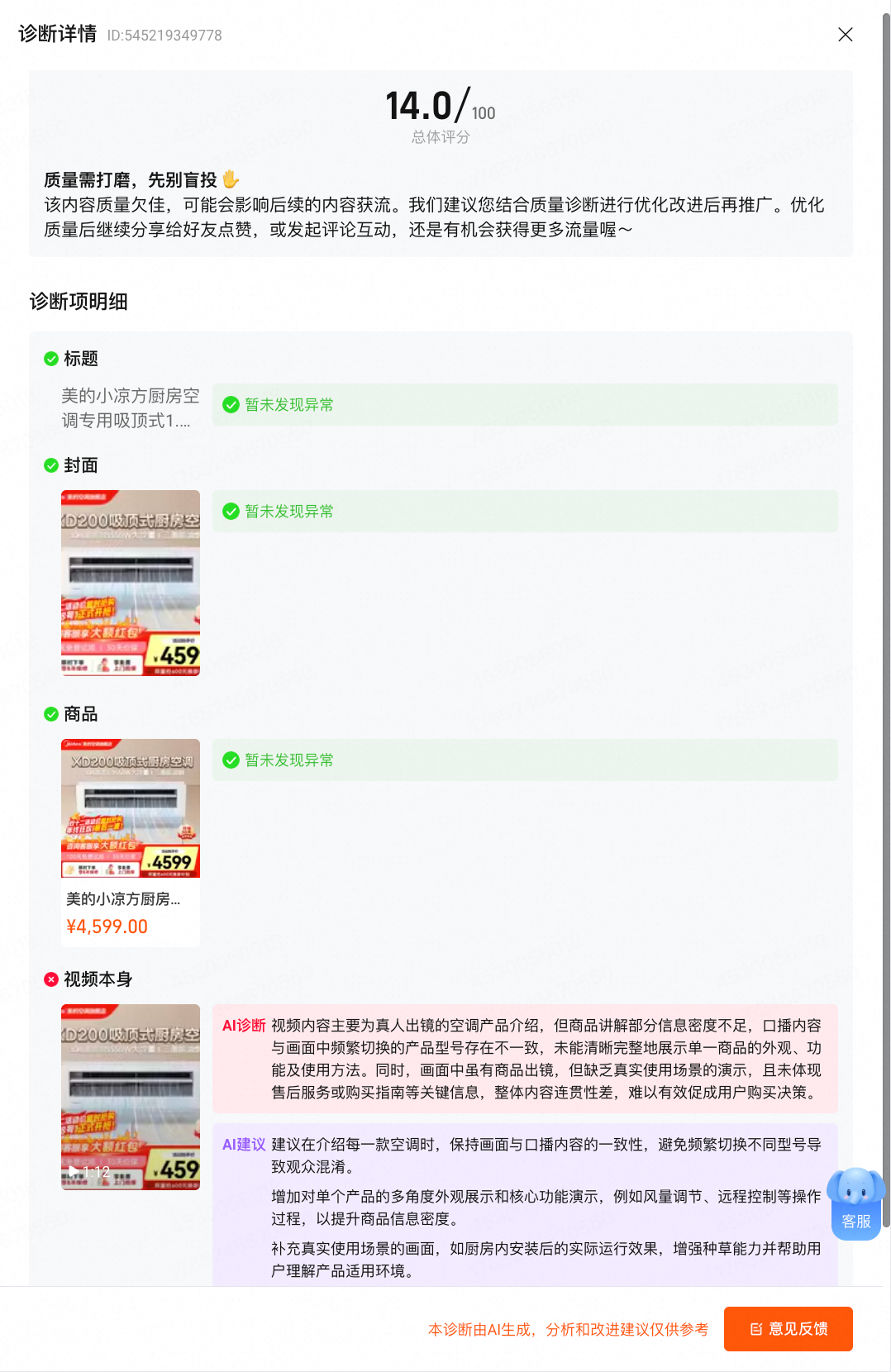Click the AI建议 label
This screenshot has width=891, height=1372.
point(244,1145)
